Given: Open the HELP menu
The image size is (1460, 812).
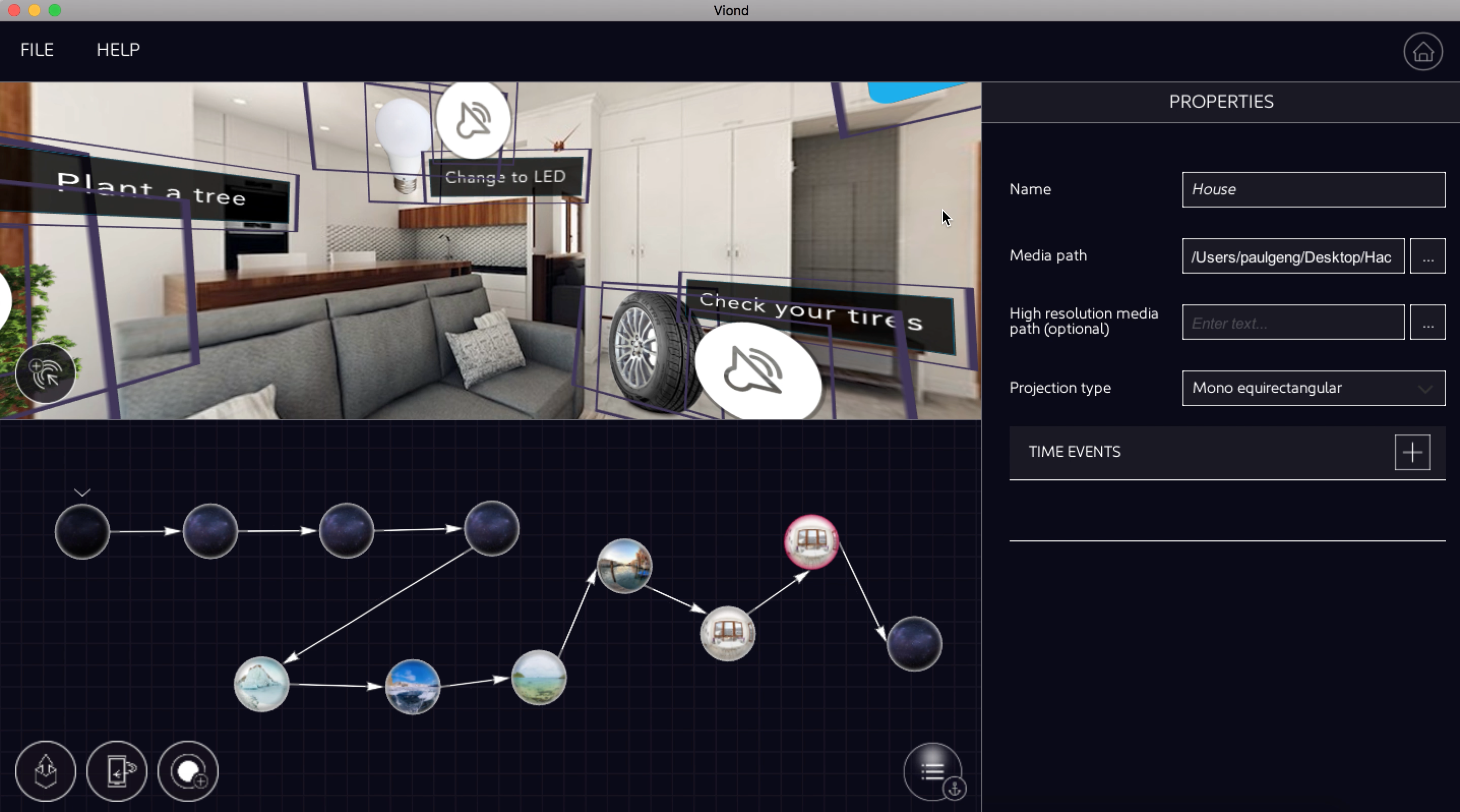Looking at the screenshot, I should 118,50.
